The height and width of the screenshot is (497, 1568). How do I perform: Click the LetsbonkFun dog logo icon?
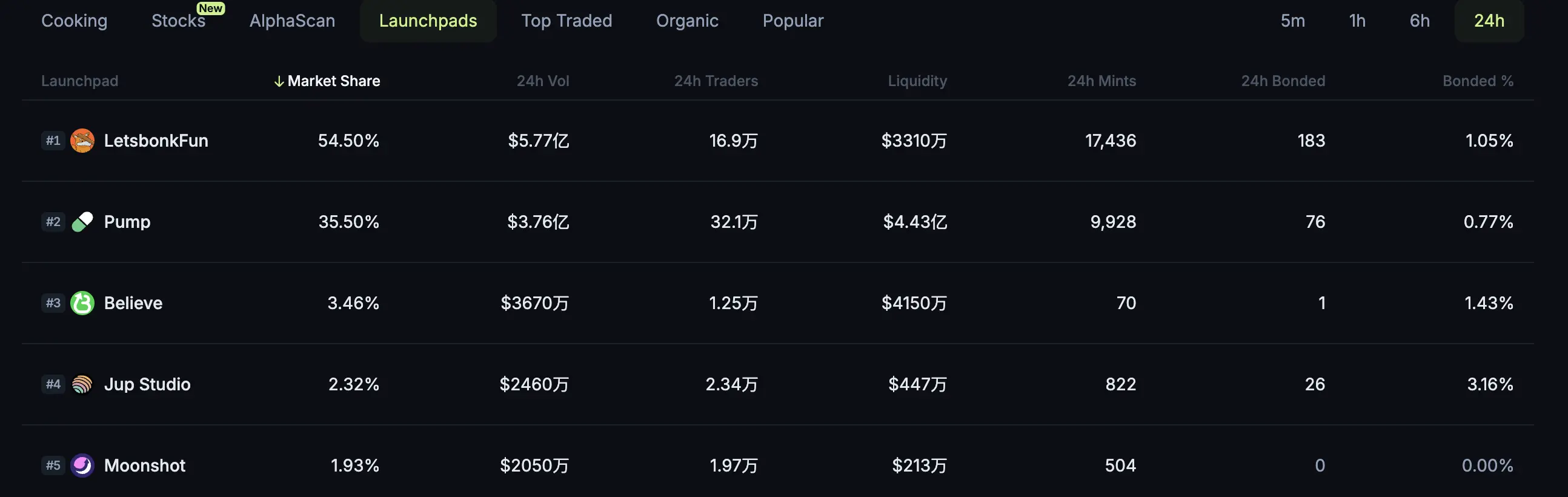82,141
